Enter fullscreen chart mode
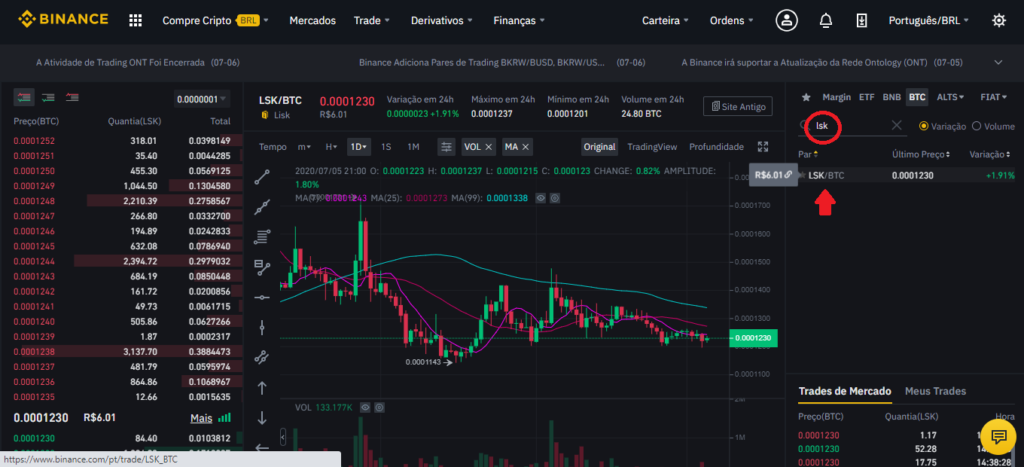The height and width of the screenshot is (467, 1024). click(762, 146)
